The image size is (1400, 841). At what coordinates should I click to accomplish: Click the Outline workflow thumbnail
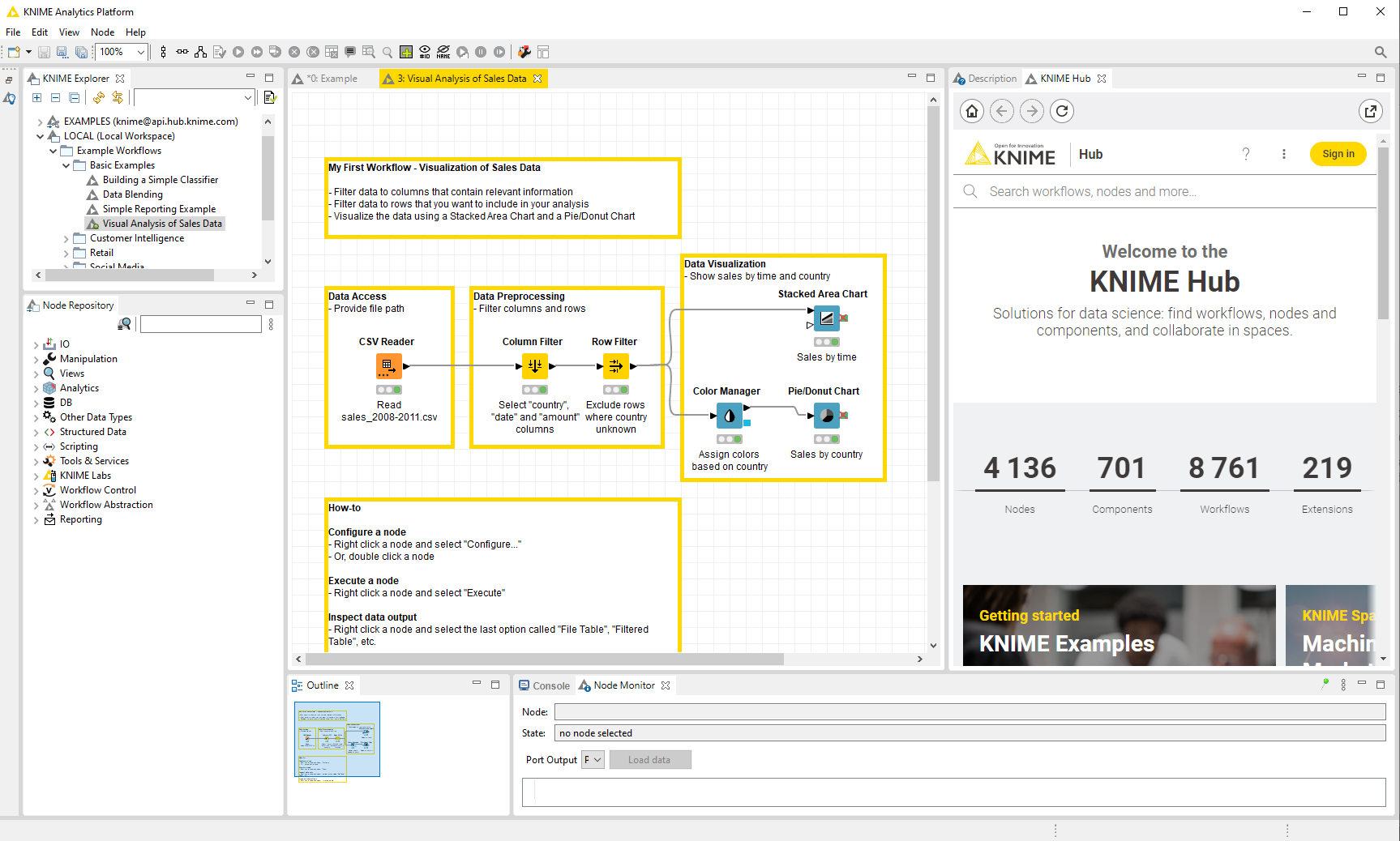(x=337, y=740)
